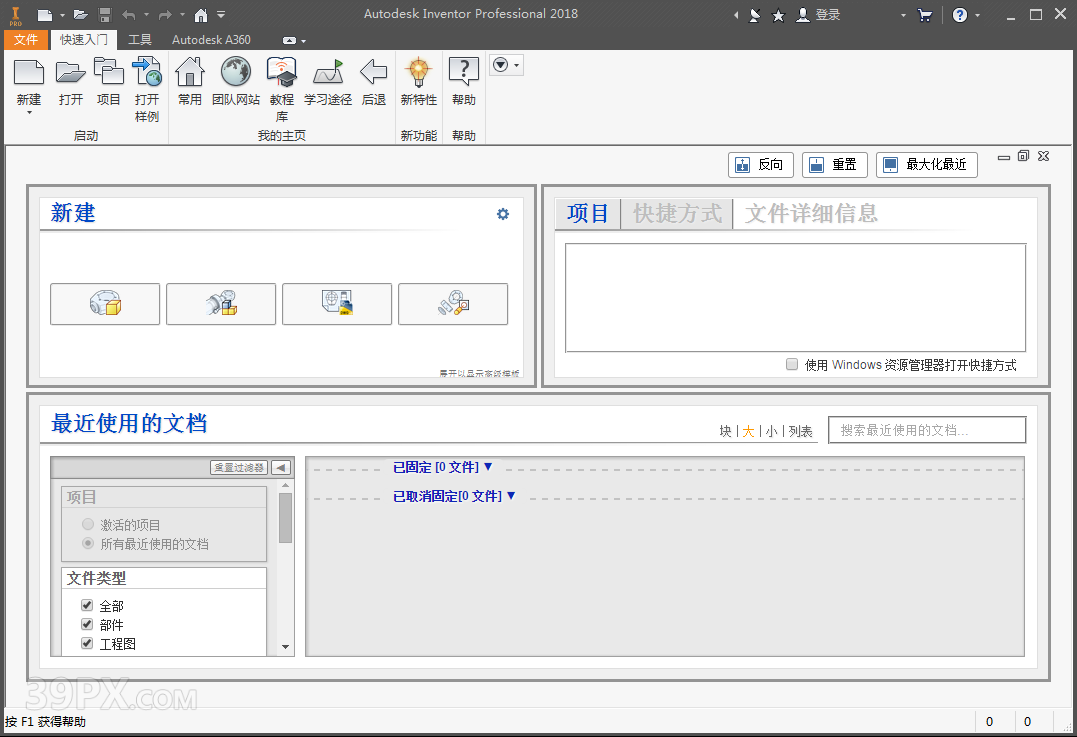Image resolution: width=1077 pixels, height=737 pixels.
Task: Click the quick access Save icon
Action: (104, 14)
